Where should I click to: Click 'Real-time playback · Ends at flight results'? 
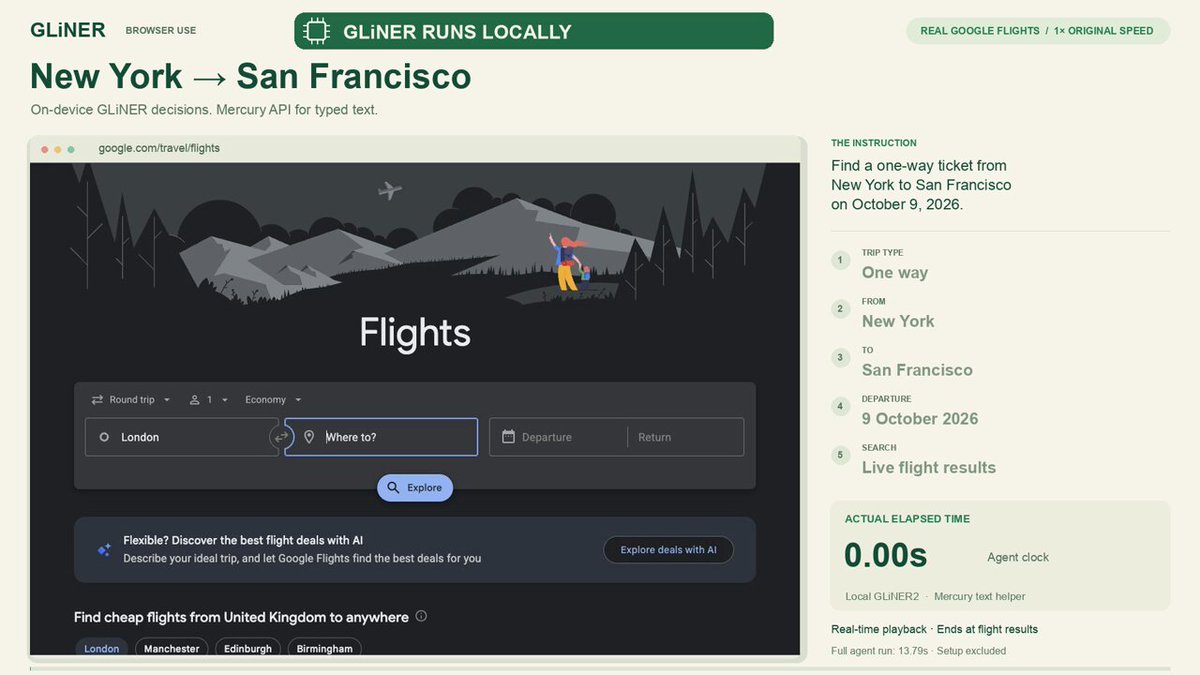934,630
